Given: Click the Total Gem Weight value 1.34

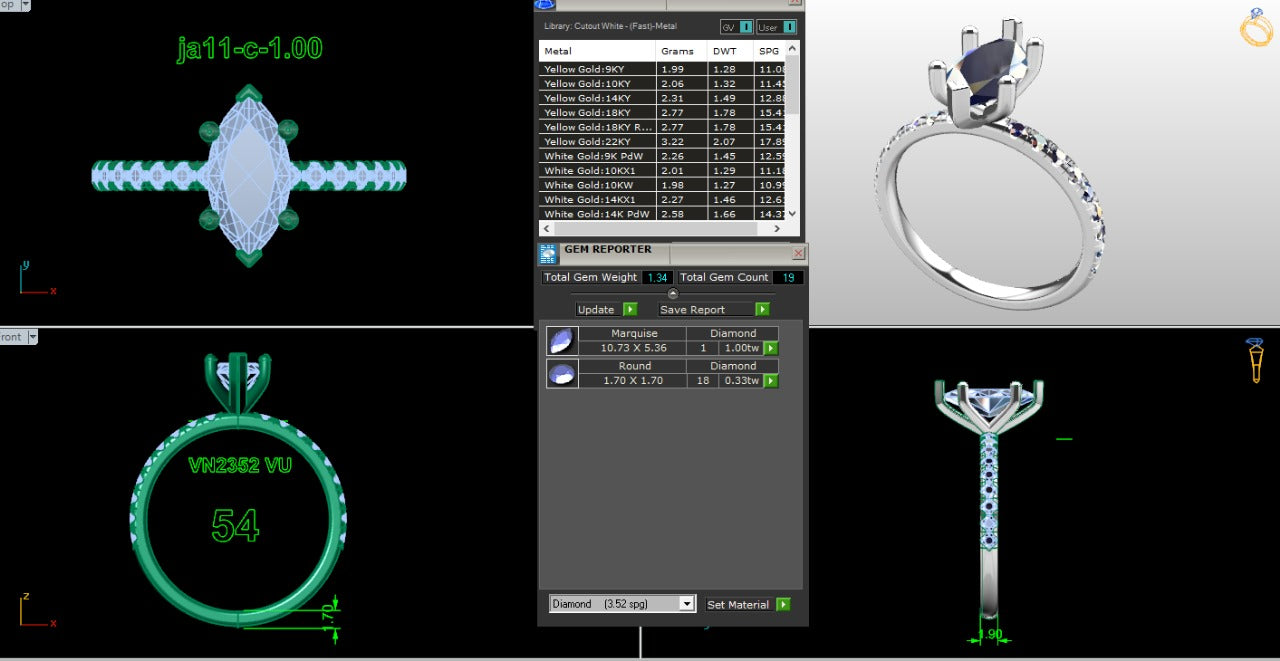Looking at the screenshot, I should coord(657,277).
